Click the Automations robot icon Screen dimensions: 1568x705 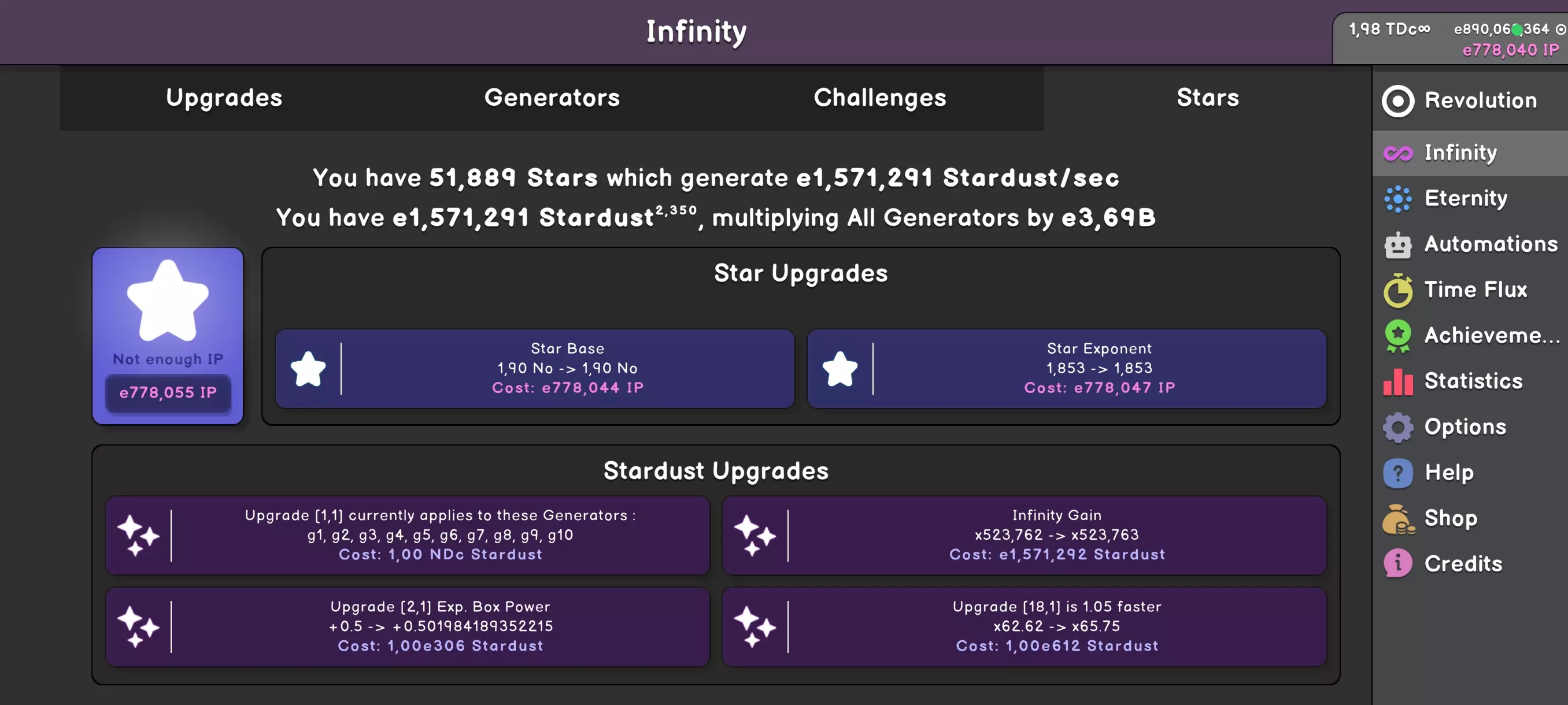point(1397,244)
